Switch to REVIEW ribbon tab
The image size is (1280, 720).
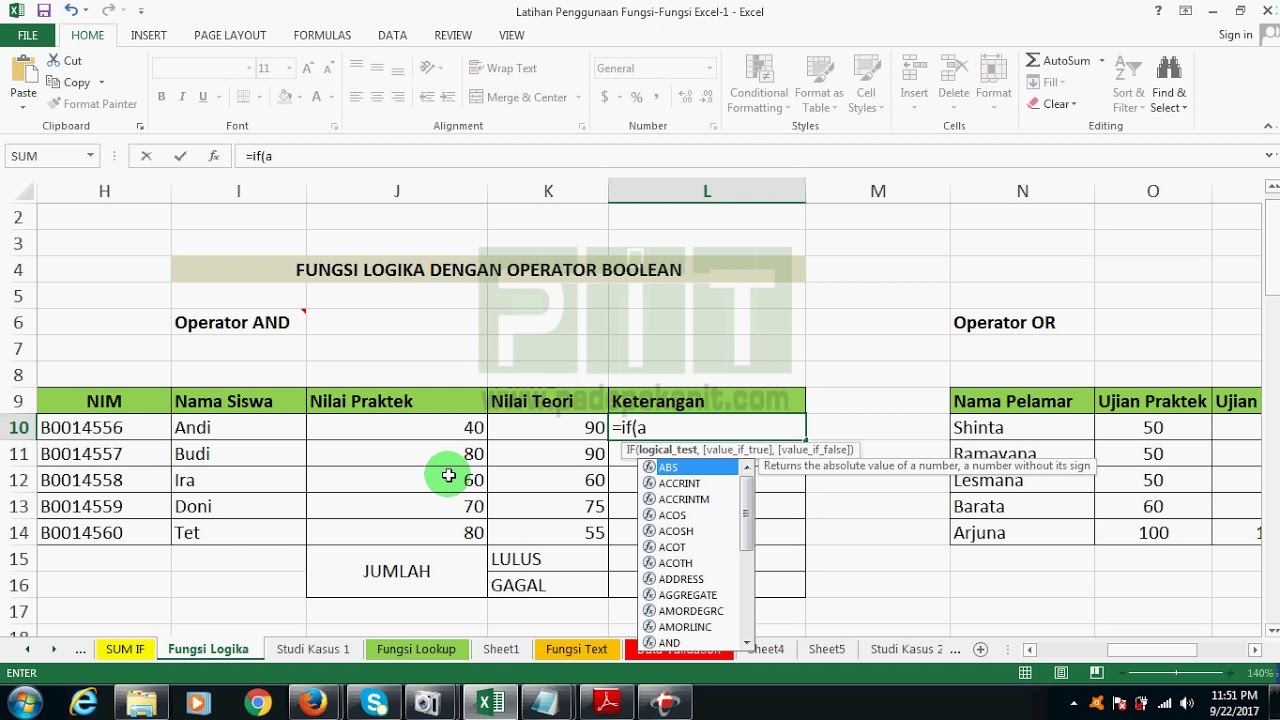(x=453, y=35)
